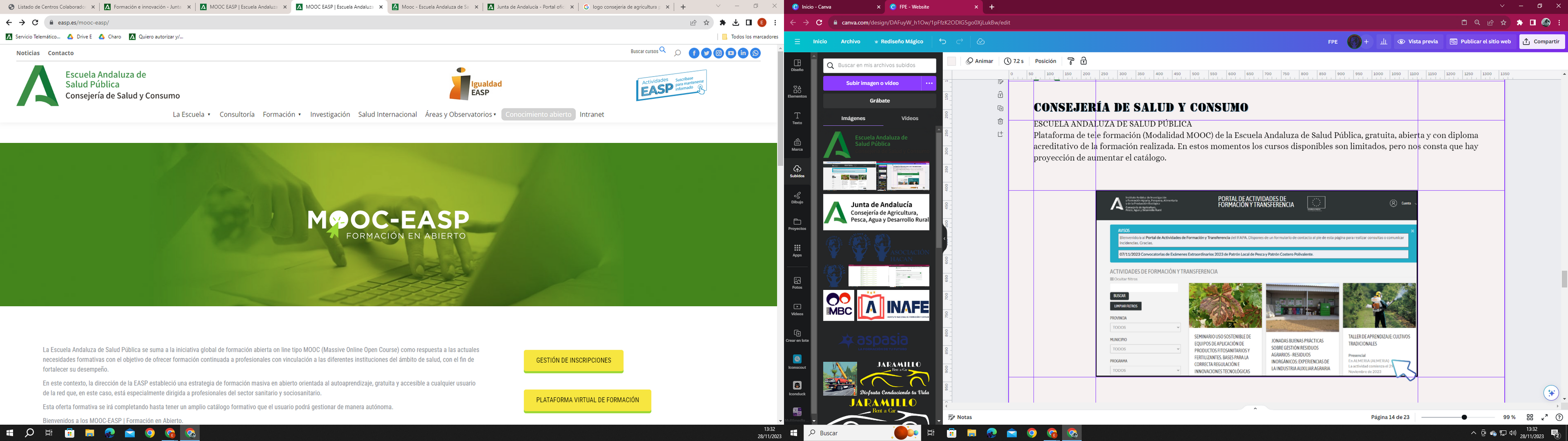Open more upload options three-dot button
1568x441 pixels.
pyautogui.click(x=929, y=83)
